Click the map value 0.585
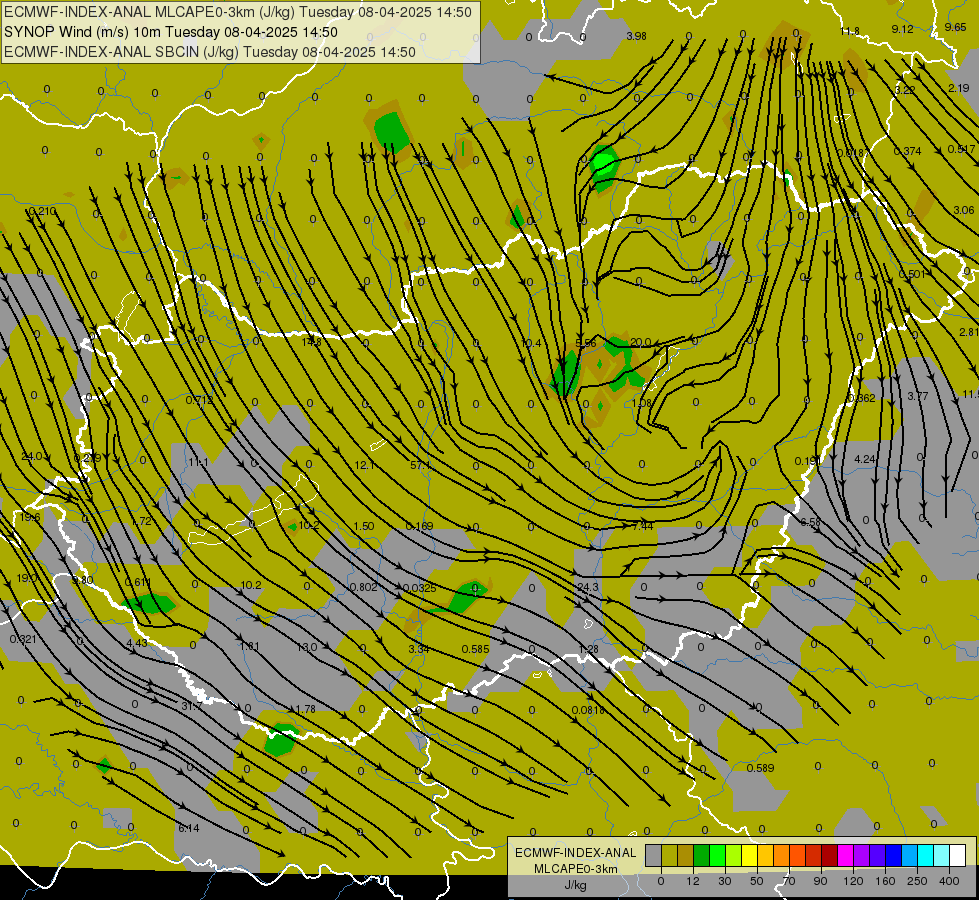Image resolution: width=979 pixels, height=900 pixels. [x=475, y=649]
